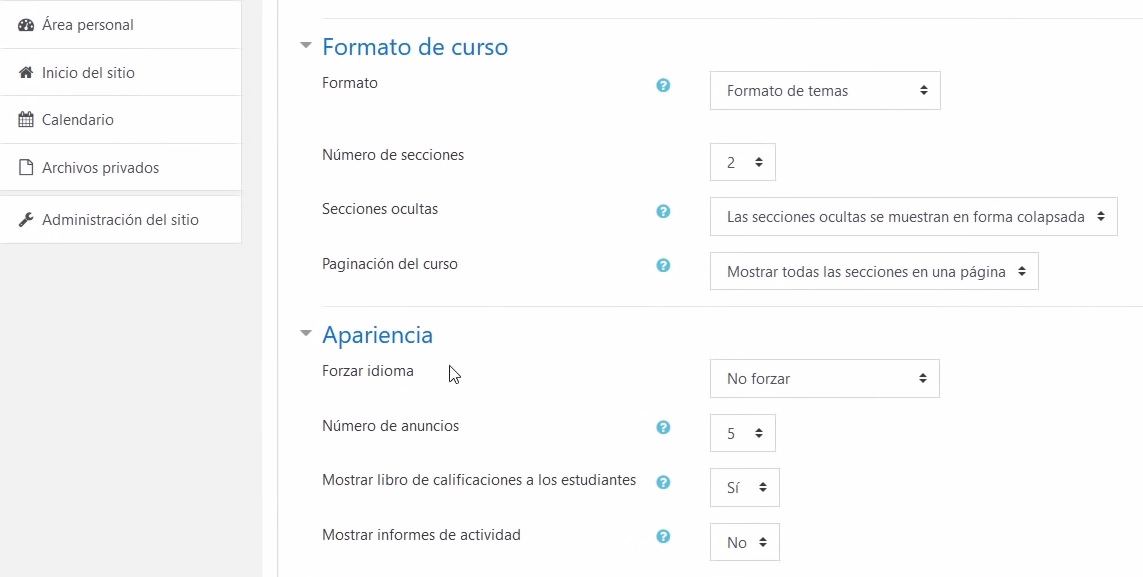This screenshot has height=577, width=1143.
Task: Open the Secciones ocultas selection dropdown
Action: [913, 216]
